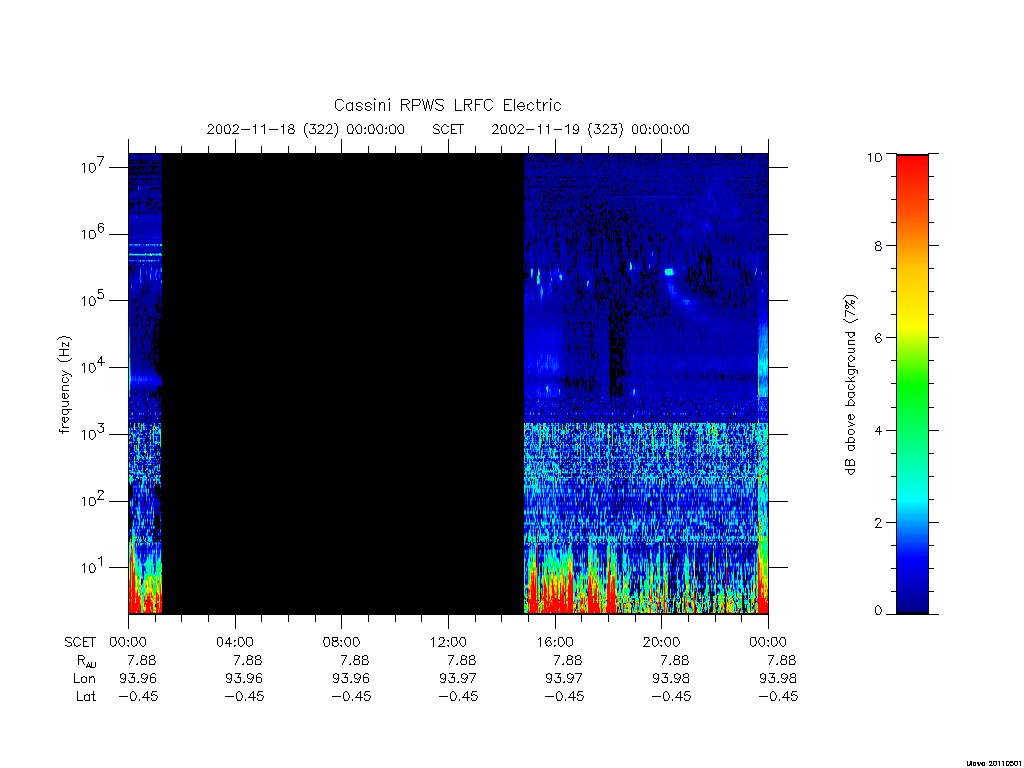Screen dimensions: 1024x768
Task: Click the "Lat" row label
Action: 86,696
